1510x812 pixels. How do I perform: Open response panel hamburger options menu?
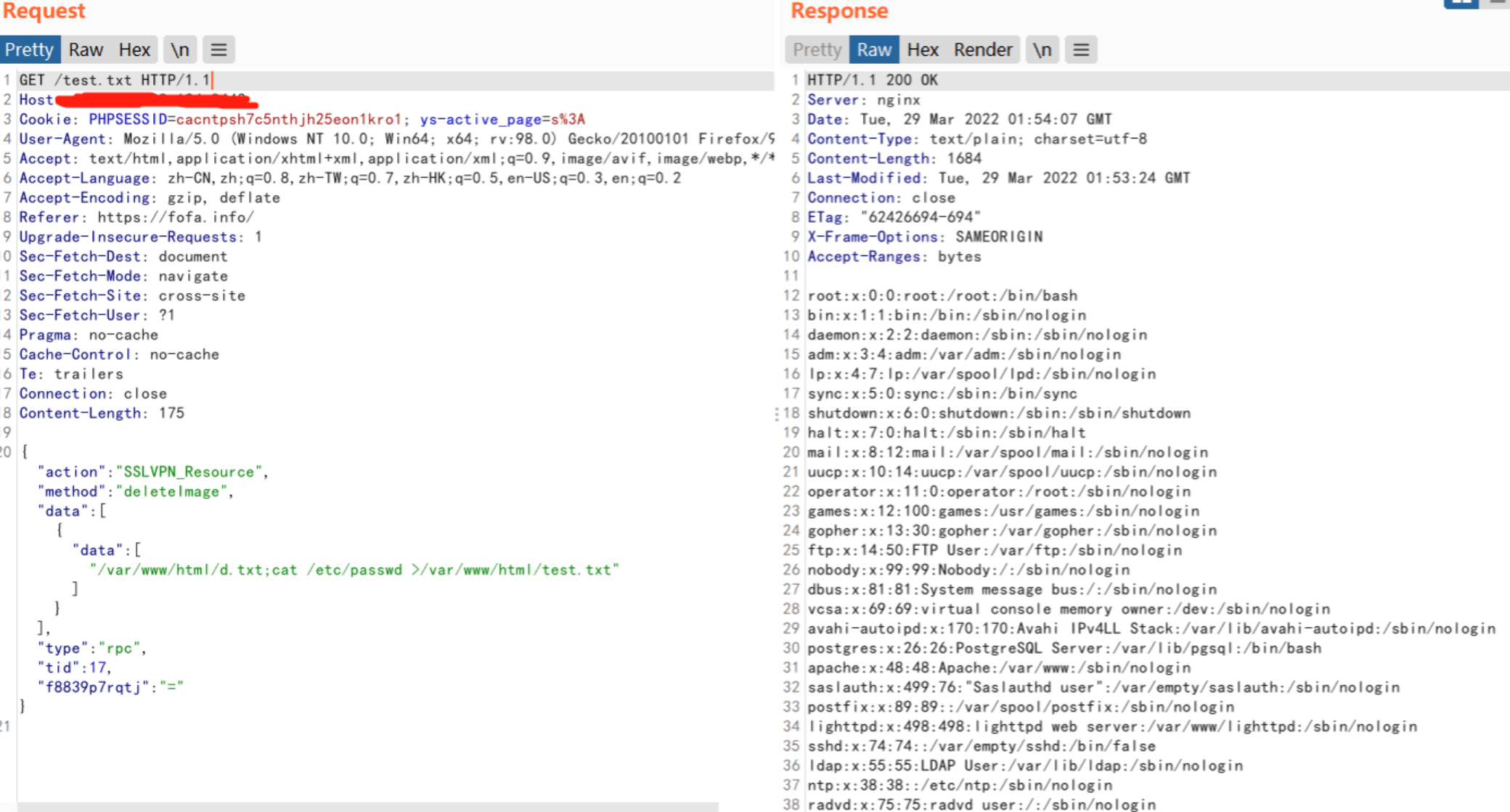1081,50
